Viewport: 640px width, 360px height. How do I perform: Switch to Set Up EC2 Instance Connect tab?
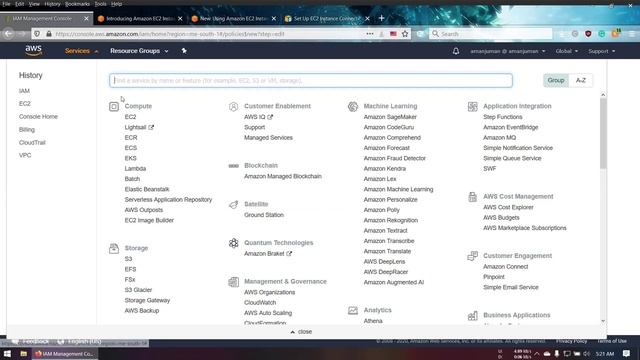[327, 18]
